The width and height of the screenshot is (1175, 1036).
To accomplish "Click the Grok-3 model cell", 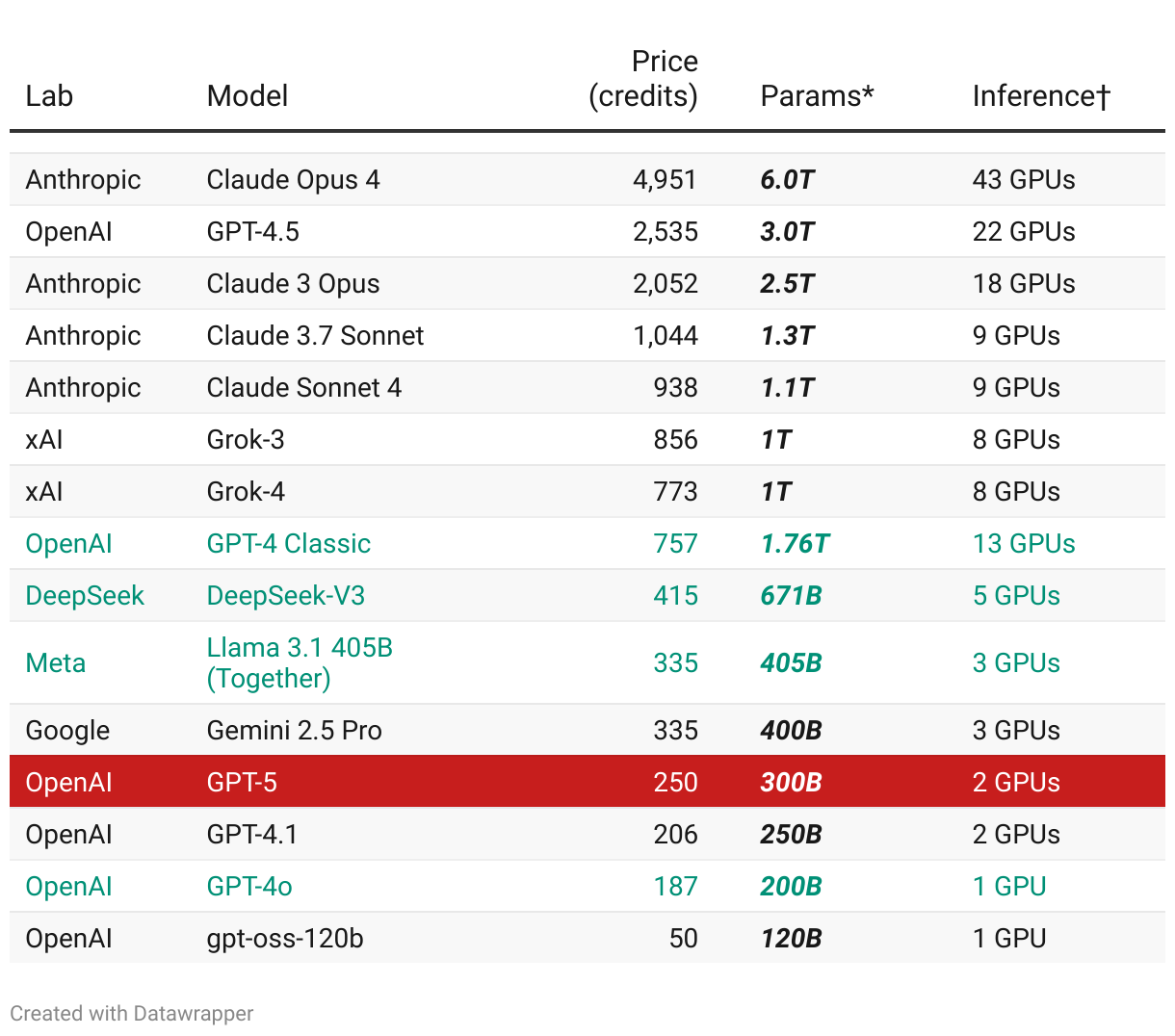I will coord(246,440).
